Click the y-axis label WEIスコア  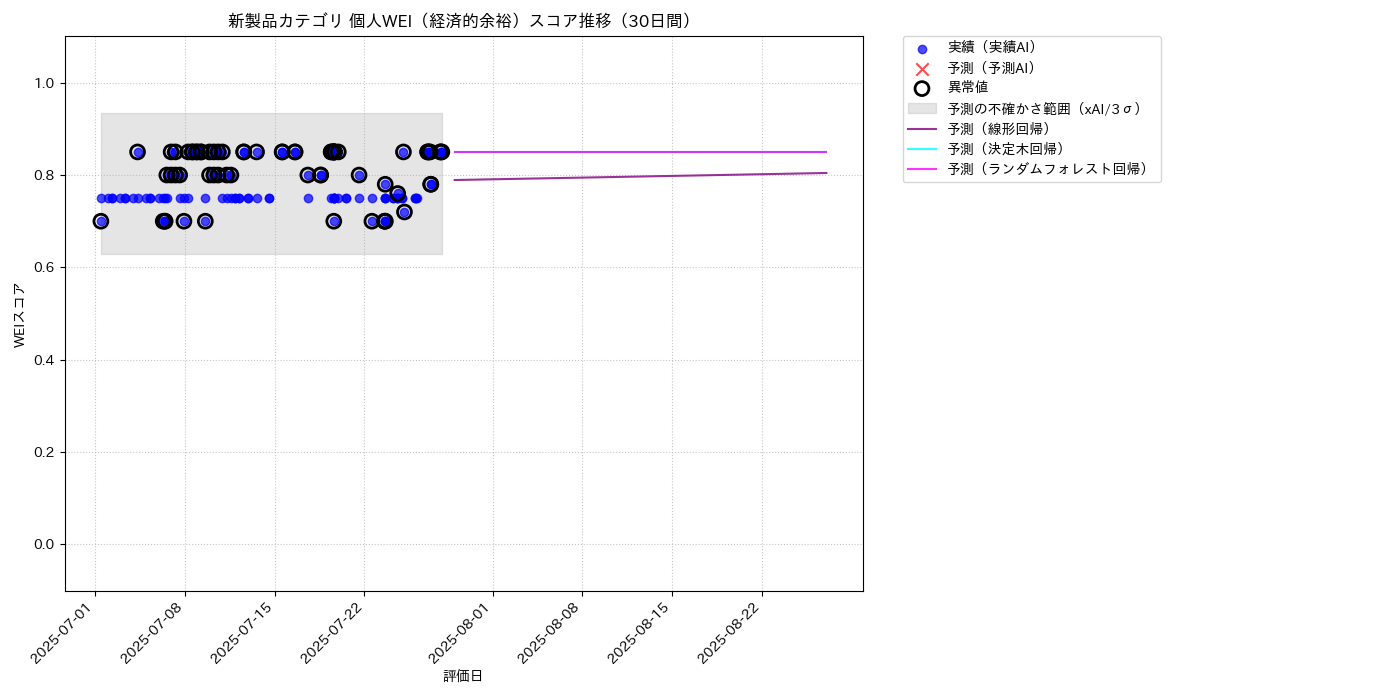[20, 315]
